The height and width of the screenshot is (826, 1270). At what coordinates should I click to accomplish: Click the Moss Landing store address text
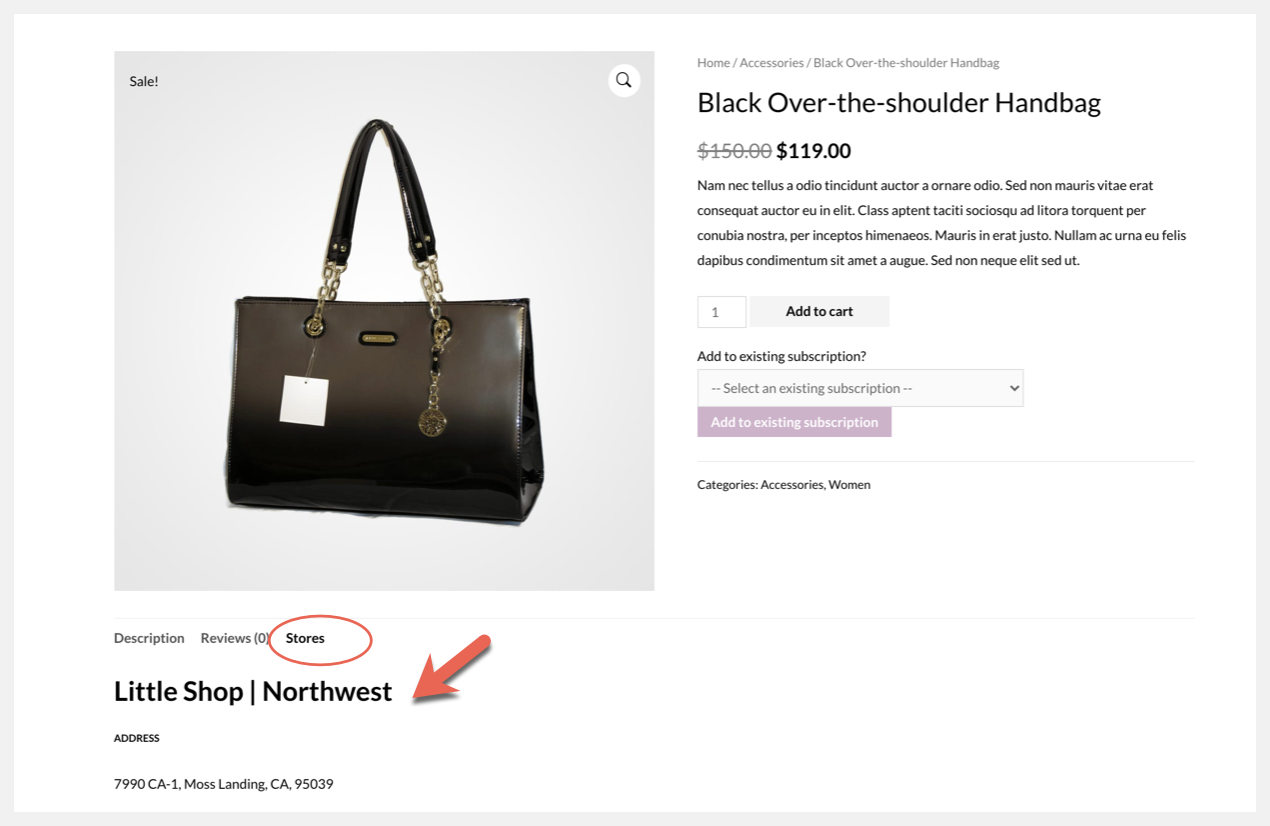tap(223, 784)
